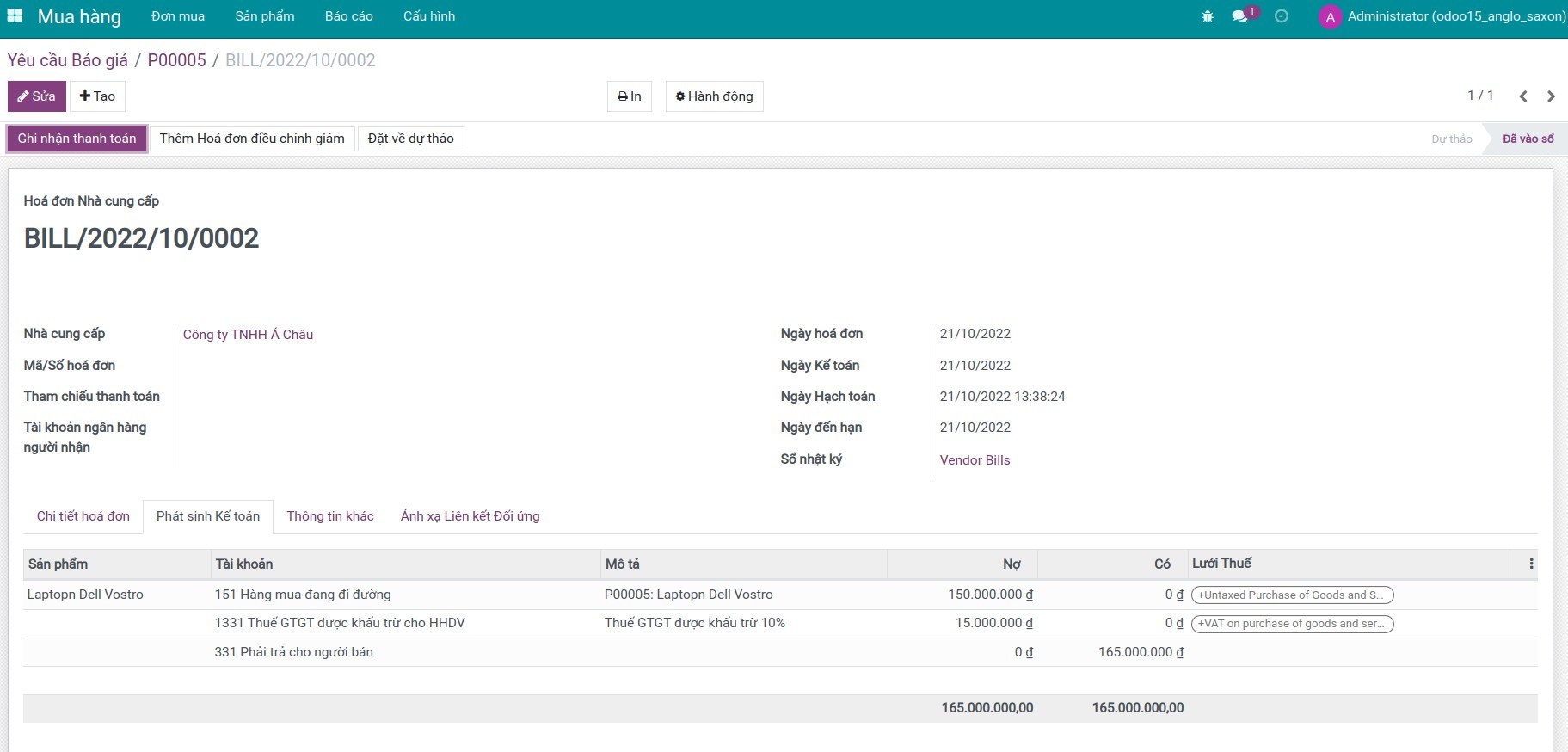Expand the Cấu hình menu
The height and width of the screenshot is (752, 1568).
(x=429, y=16)
